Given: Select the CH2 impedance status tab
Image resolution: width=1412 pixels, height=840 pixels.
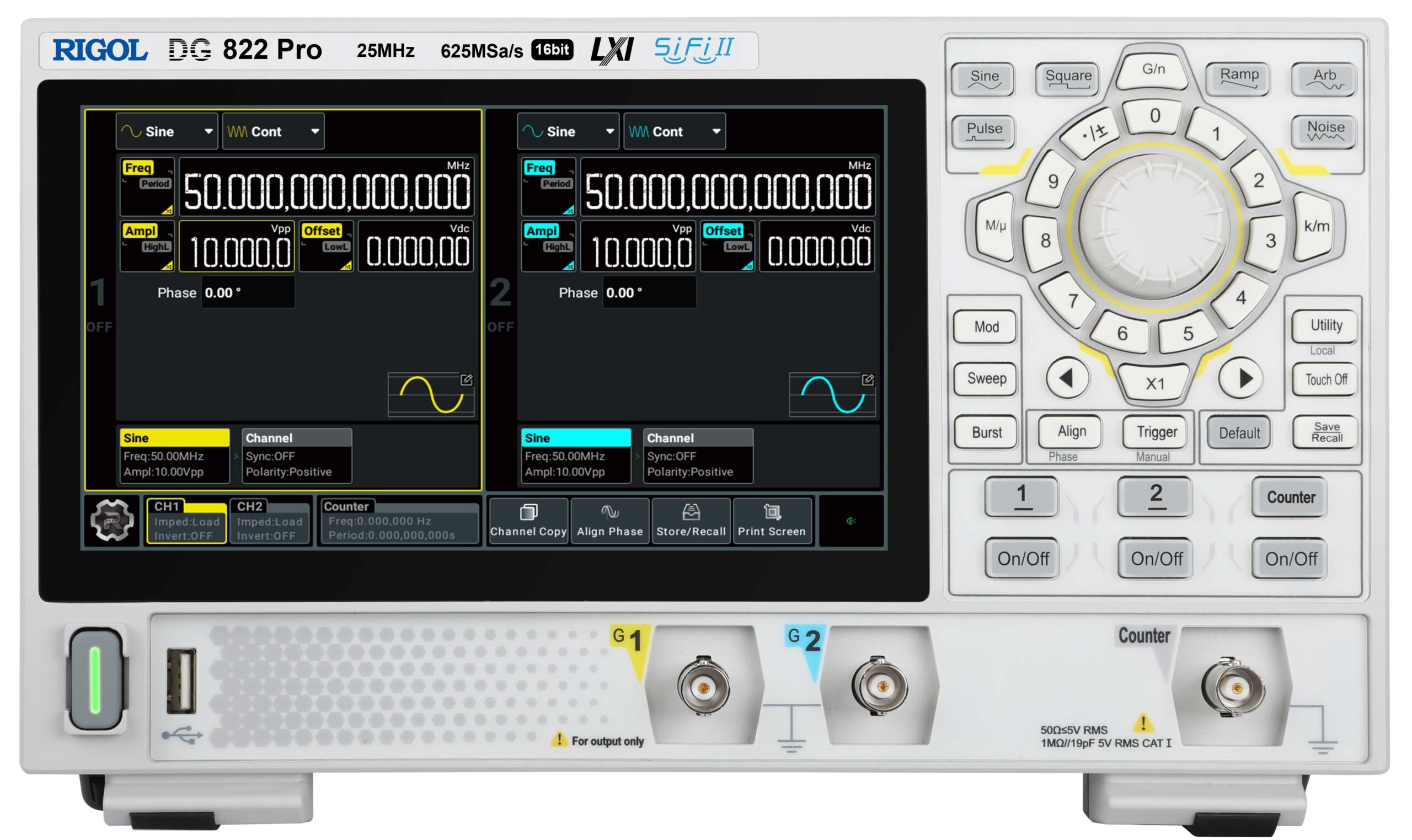Looking at the screenshot, I should click(x=269, y=521).
